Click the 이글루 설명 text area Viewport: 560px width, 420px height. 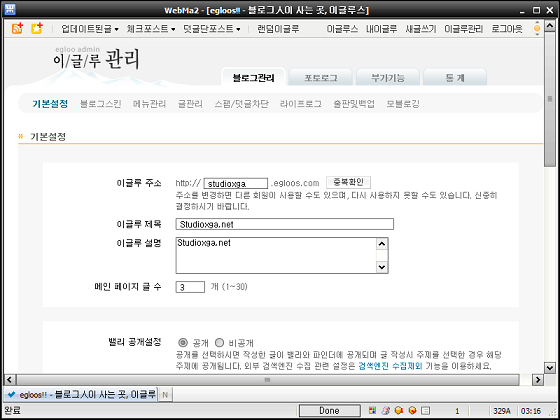click(x=282, y=255)
